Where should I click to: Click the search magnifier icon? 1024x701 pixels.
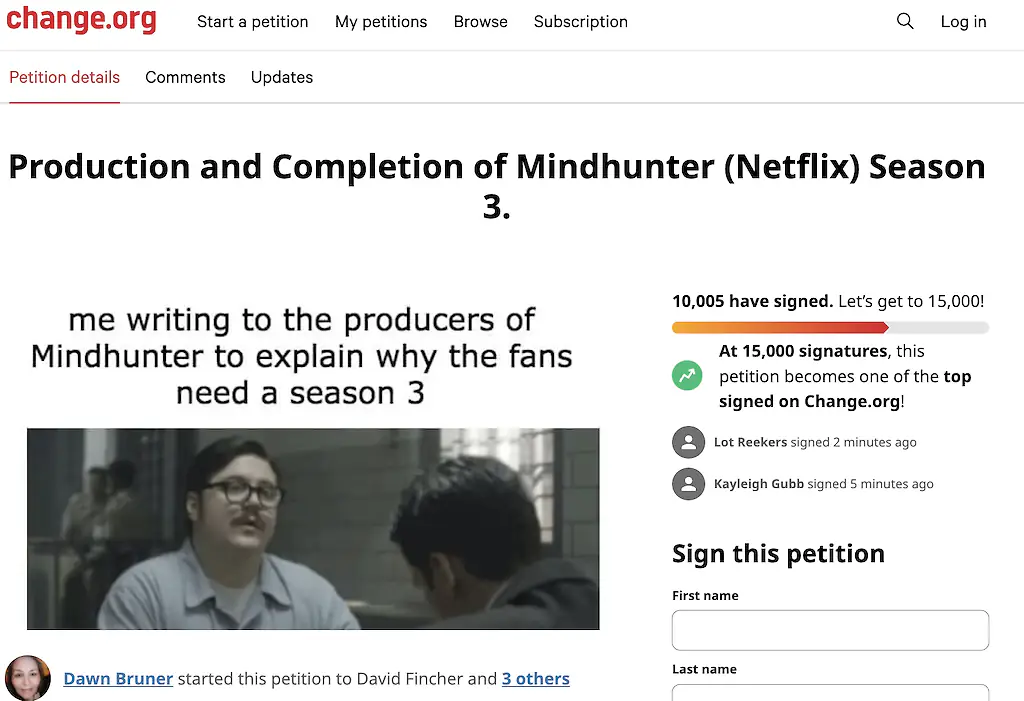click(x=905, y=21)
